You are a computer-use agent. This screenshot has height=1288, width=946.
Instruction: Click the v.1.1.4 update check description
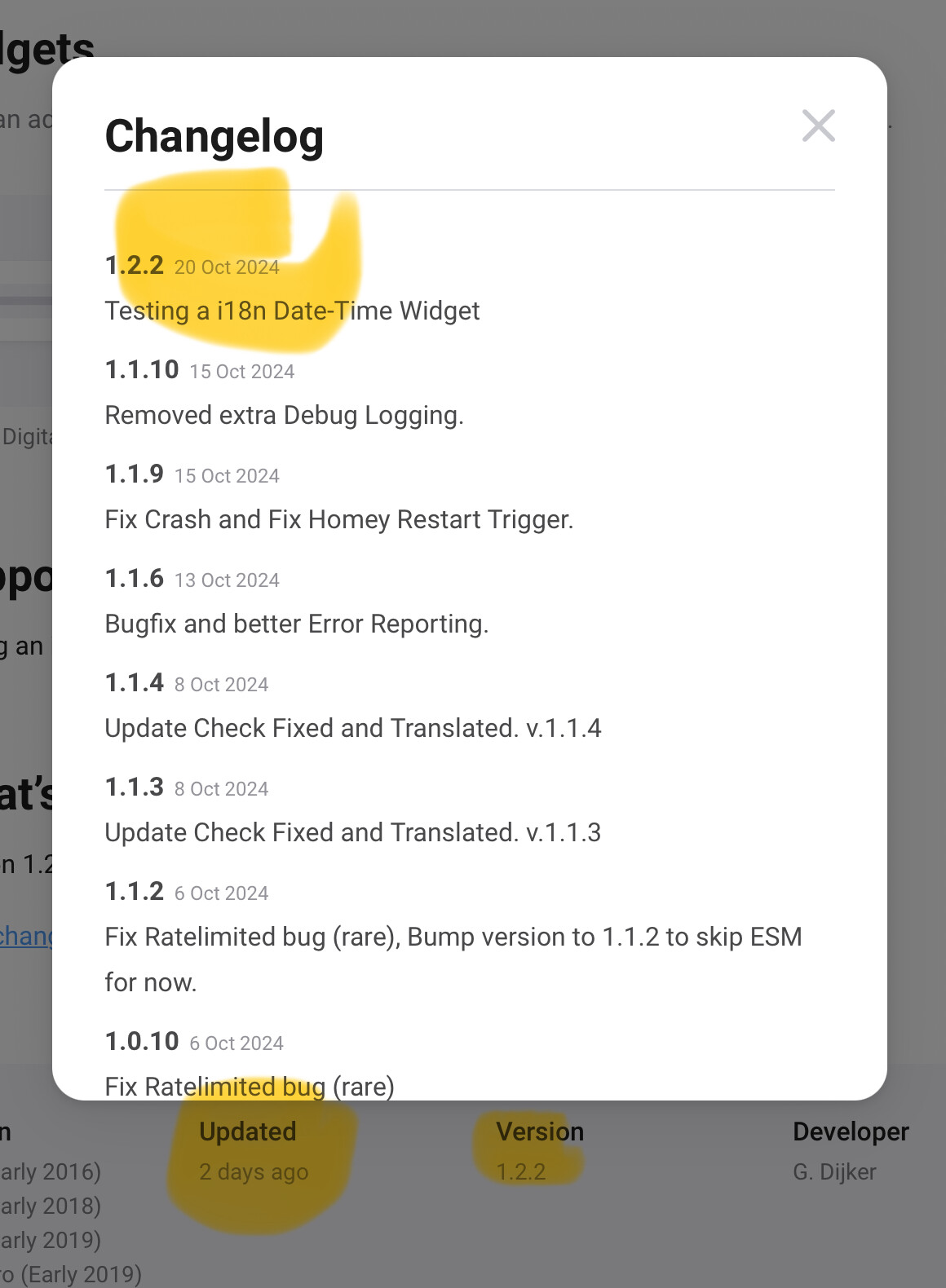[x=353, y=728]
